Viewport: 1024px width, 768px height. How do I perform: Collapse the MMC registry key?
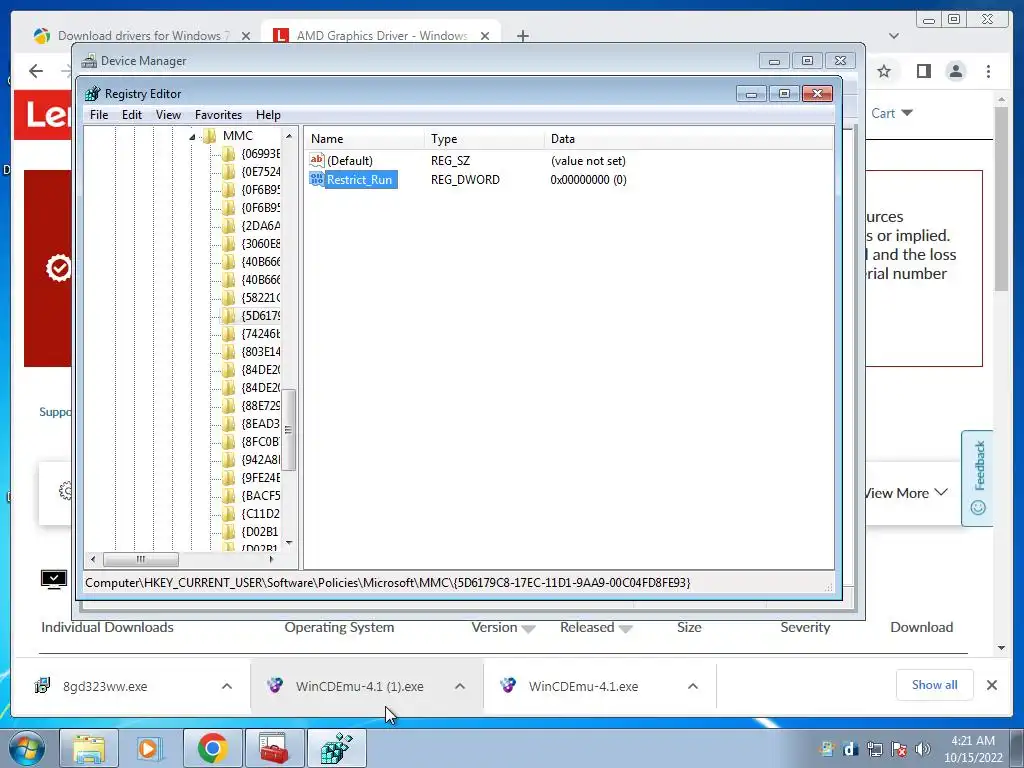tap(193, 136)
